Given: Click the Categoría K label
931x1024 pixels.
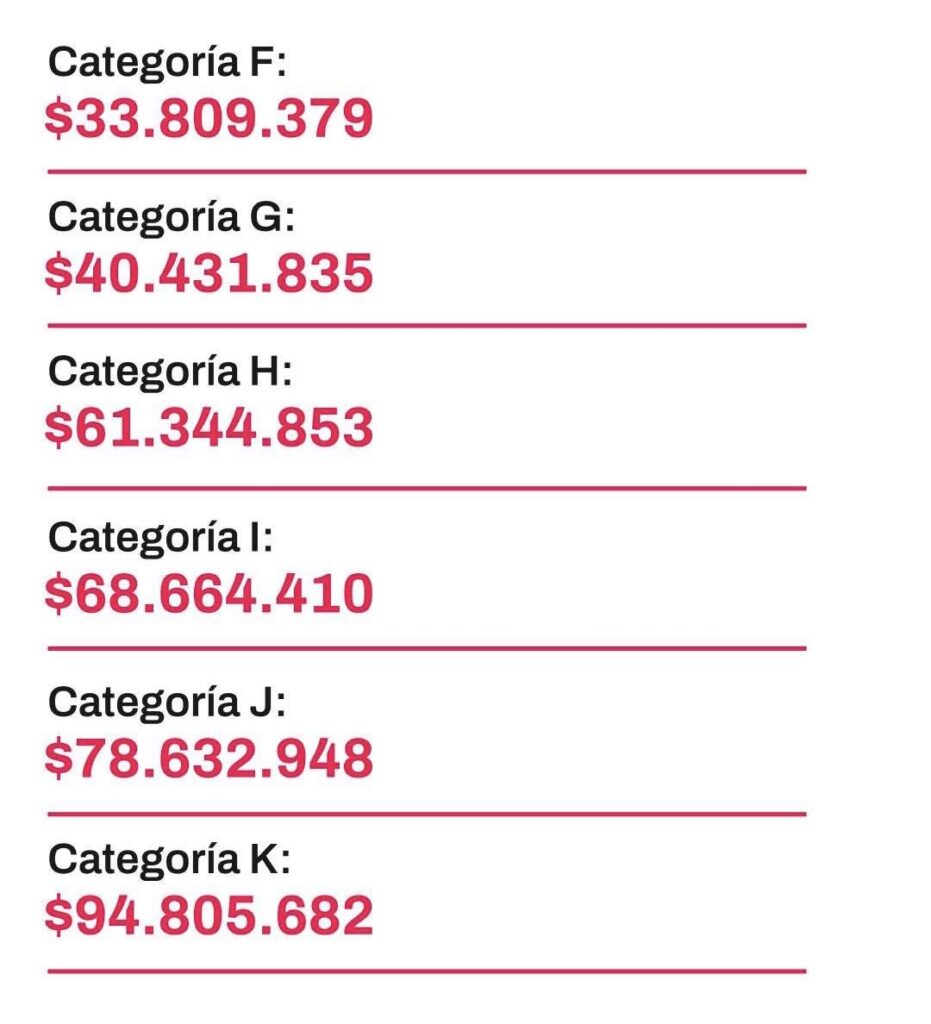Looking at the screenshot, I should [170, 858].
